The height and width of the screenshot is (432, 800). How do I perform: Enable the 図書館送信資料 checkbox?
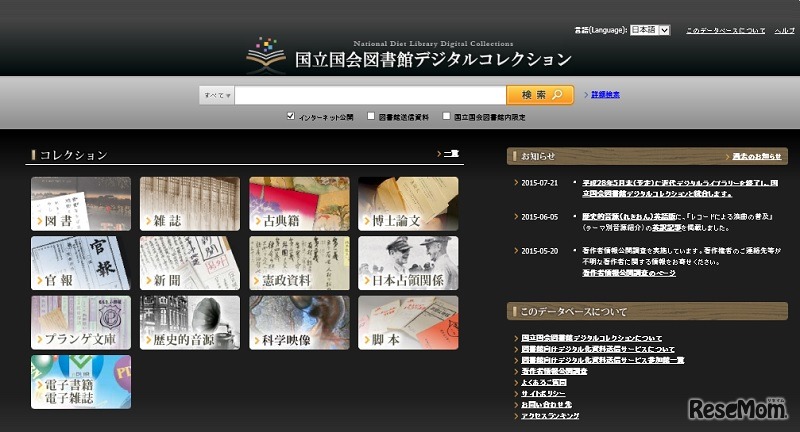tap(371, 116)
